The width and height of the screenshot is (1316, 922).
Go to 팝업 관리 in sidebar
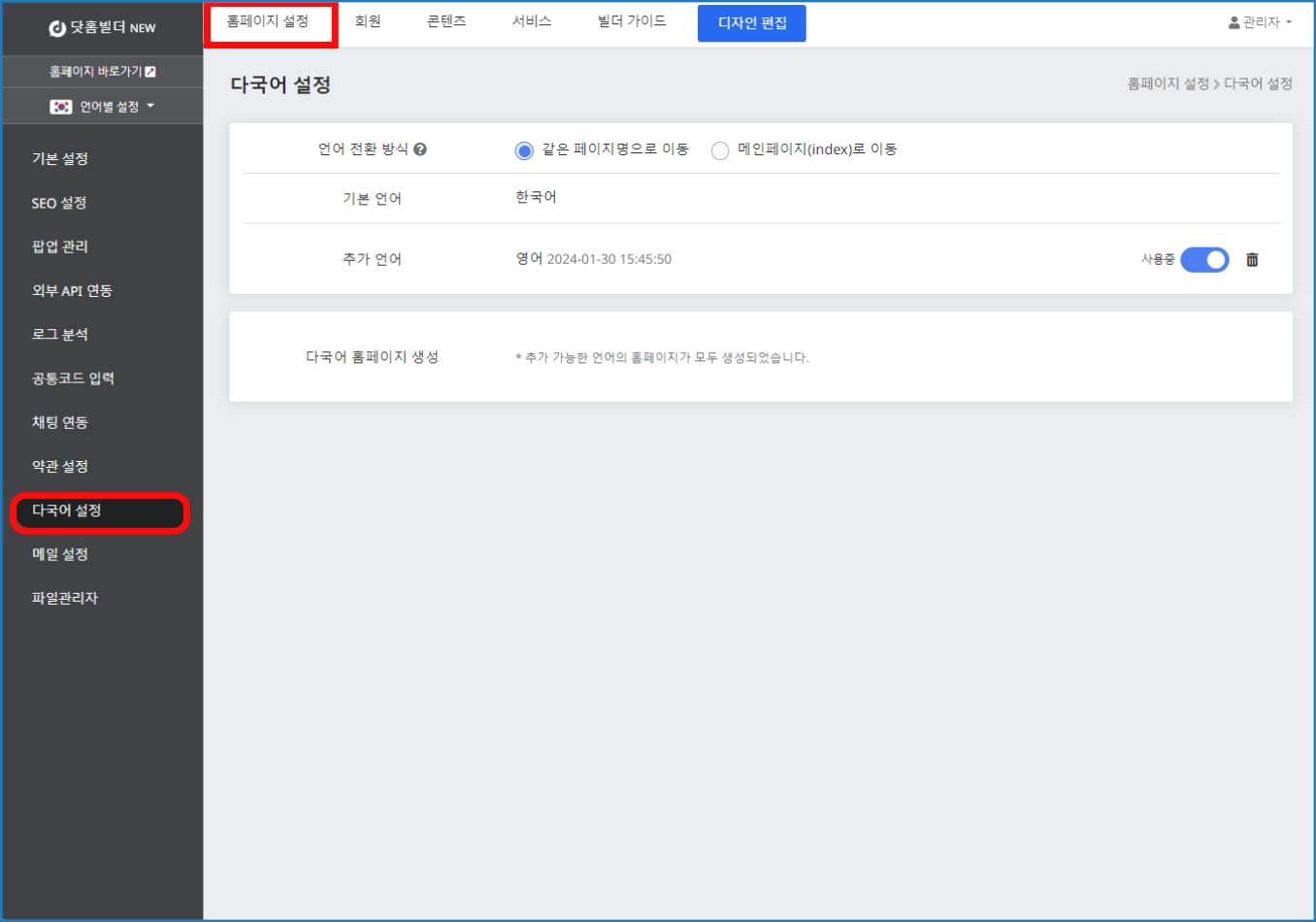point(60,247)
